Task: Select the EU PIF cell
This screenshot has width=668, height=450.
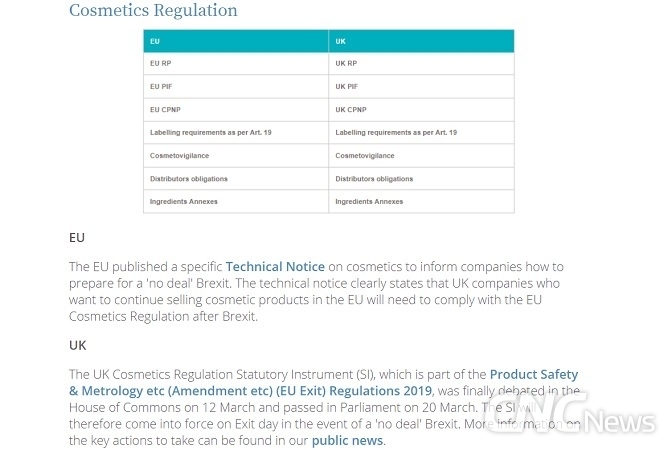Action: tap(236, 87)
